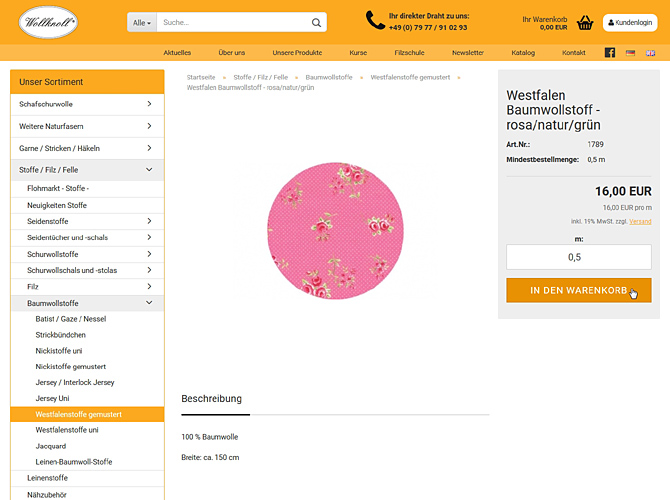Select the Beschreibung tab
Viewport: 670px width, 500px height.
tap(212, 399)
